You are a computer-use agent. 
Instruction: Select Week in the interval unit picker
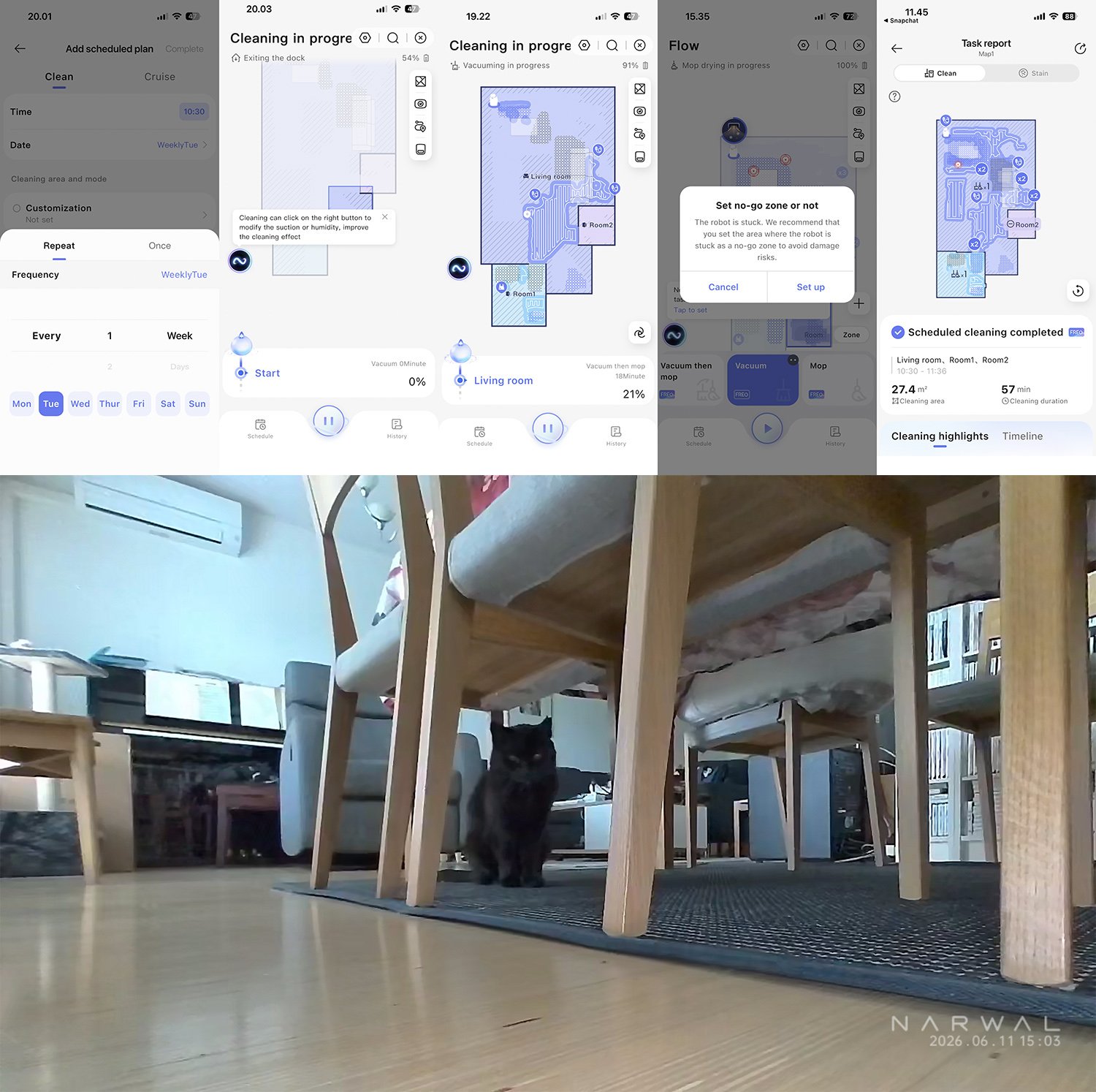(180, 335)
